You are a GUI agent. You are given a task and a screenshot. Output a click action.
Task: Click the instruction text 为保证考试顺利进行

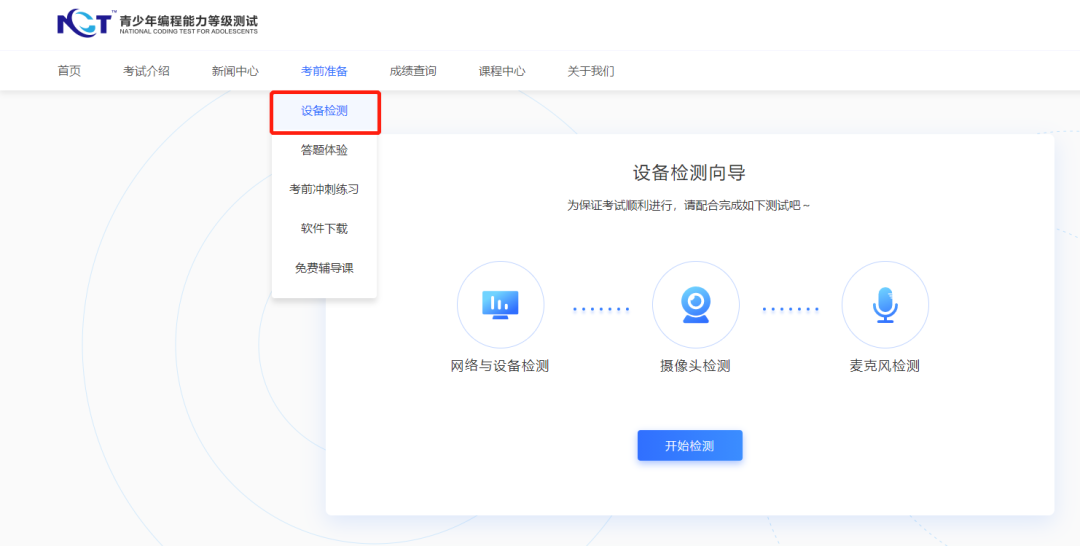pos(689,205)
